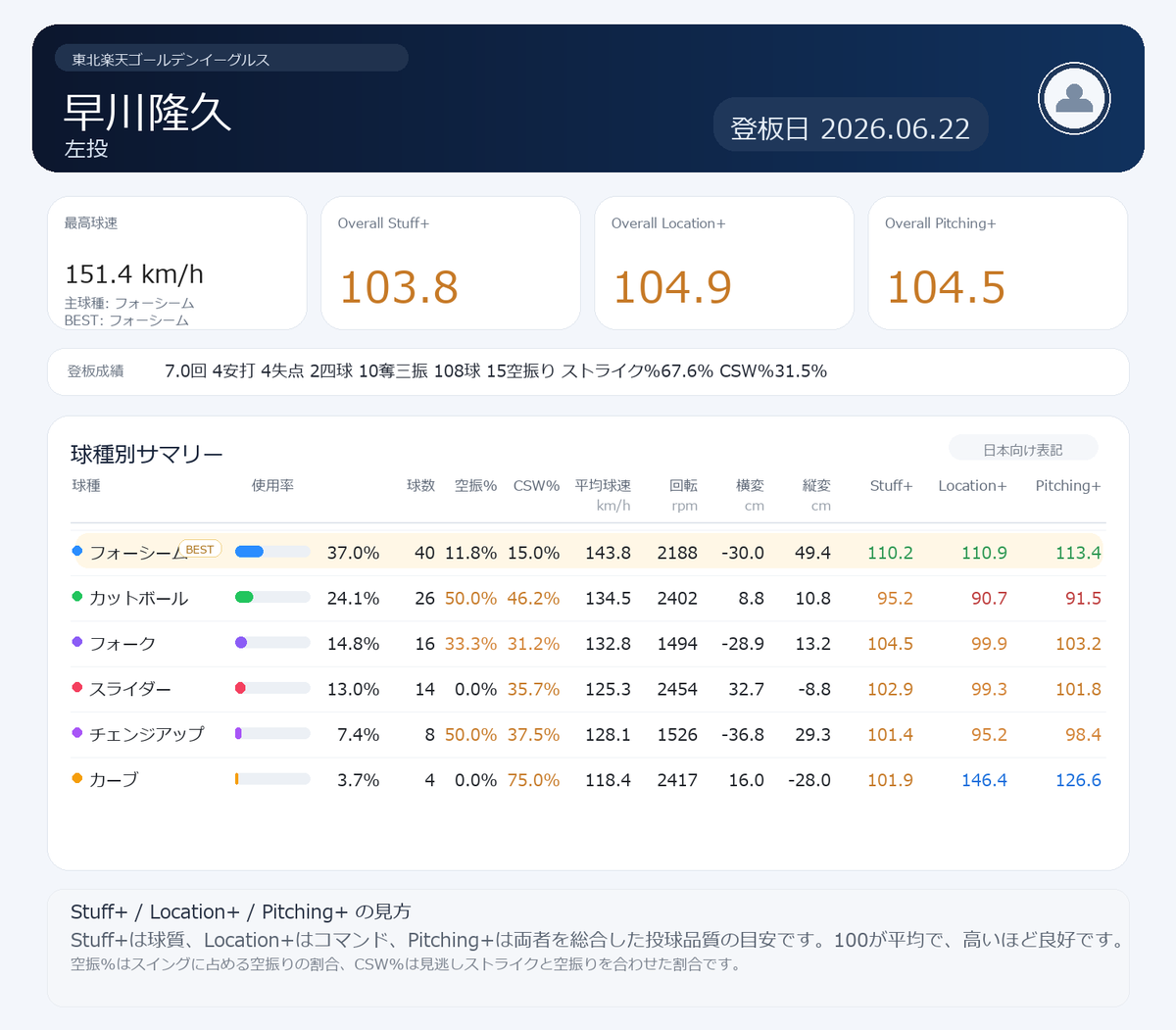The height and width of the screenshot is (1030, 1176).
Task: Click the 日本向け表記 button
Action: (x=1023, y=450)
